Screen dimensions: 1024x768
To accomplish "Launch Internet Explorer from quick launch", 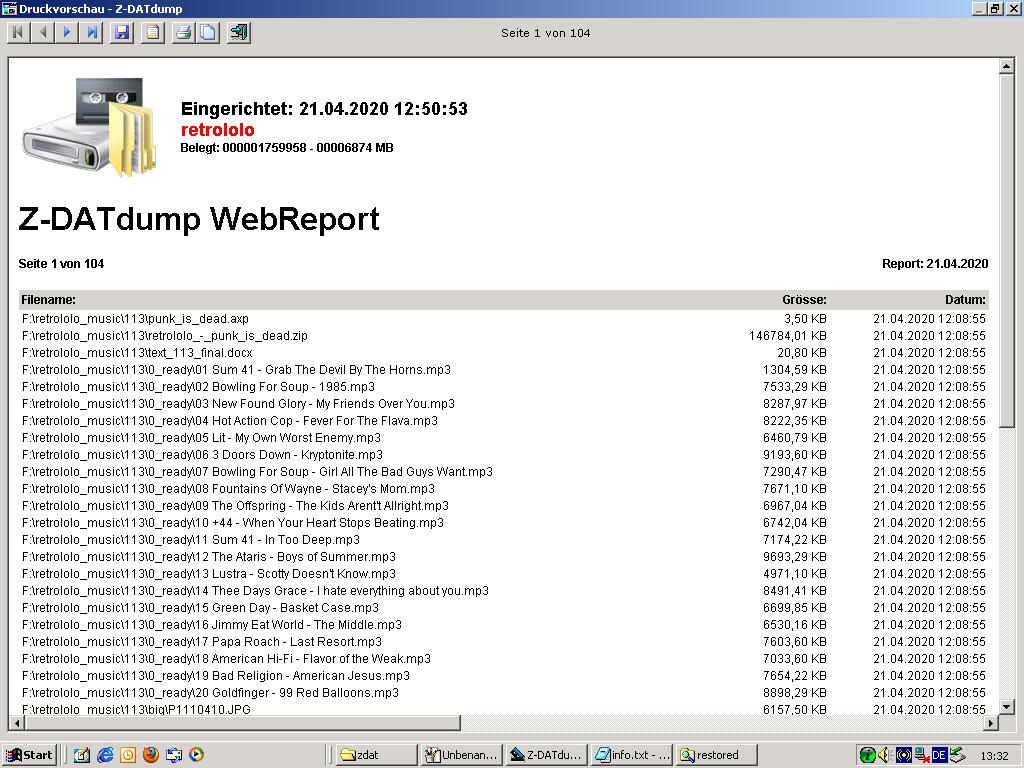I will point(104,755).
